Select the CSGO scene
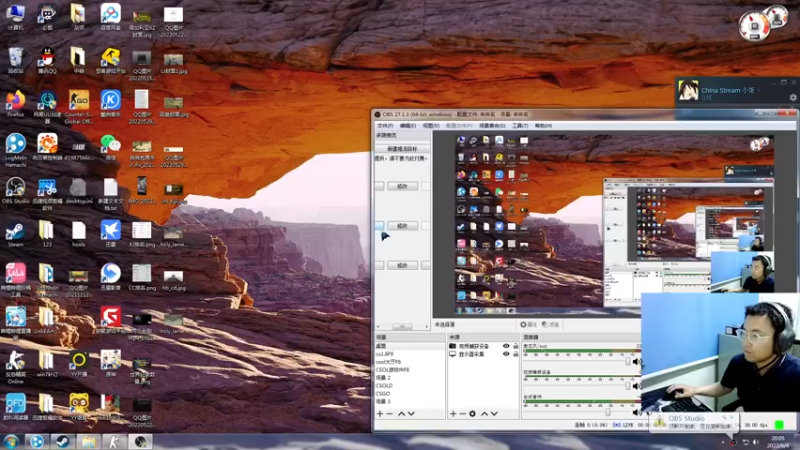 (410, 393)
